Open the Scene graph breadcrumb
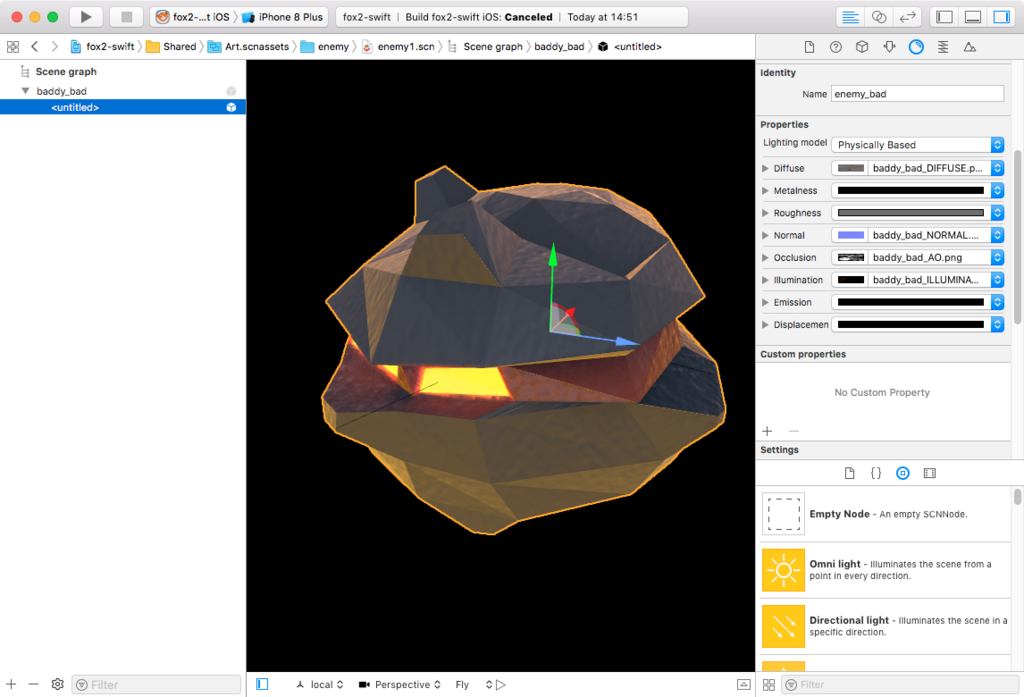This screenshot has width=1024, height=697. pos(485,46)
